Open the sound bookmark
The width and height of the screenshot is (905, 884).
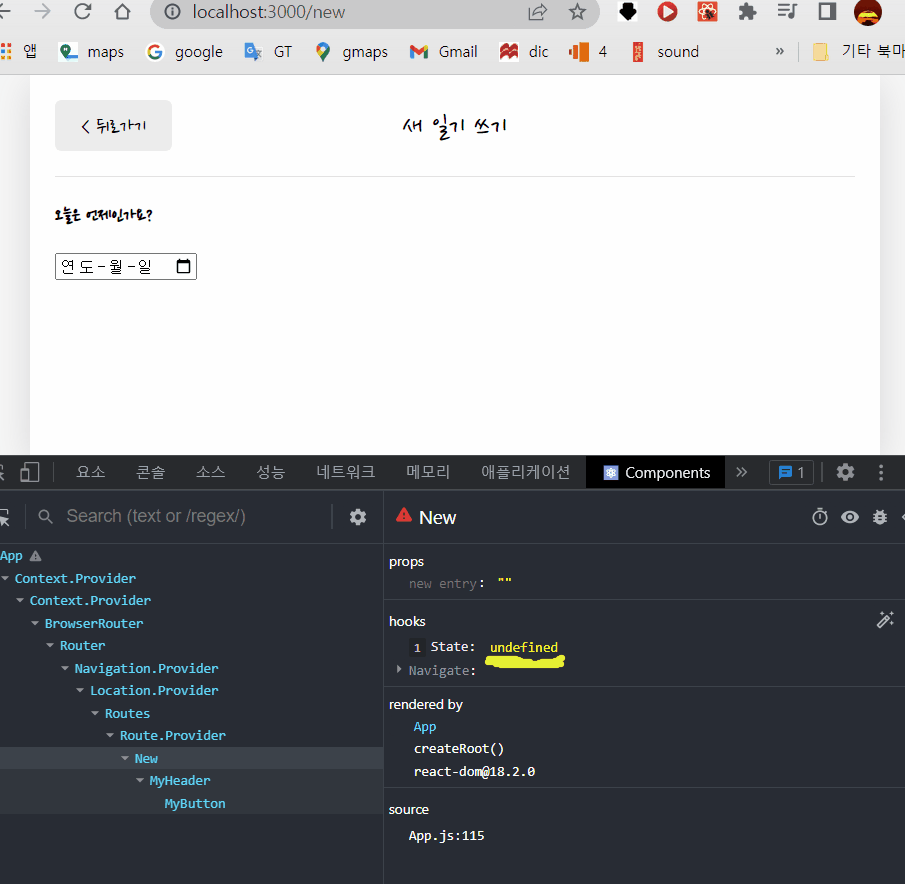pyautogui.click(x=665, y=52)
